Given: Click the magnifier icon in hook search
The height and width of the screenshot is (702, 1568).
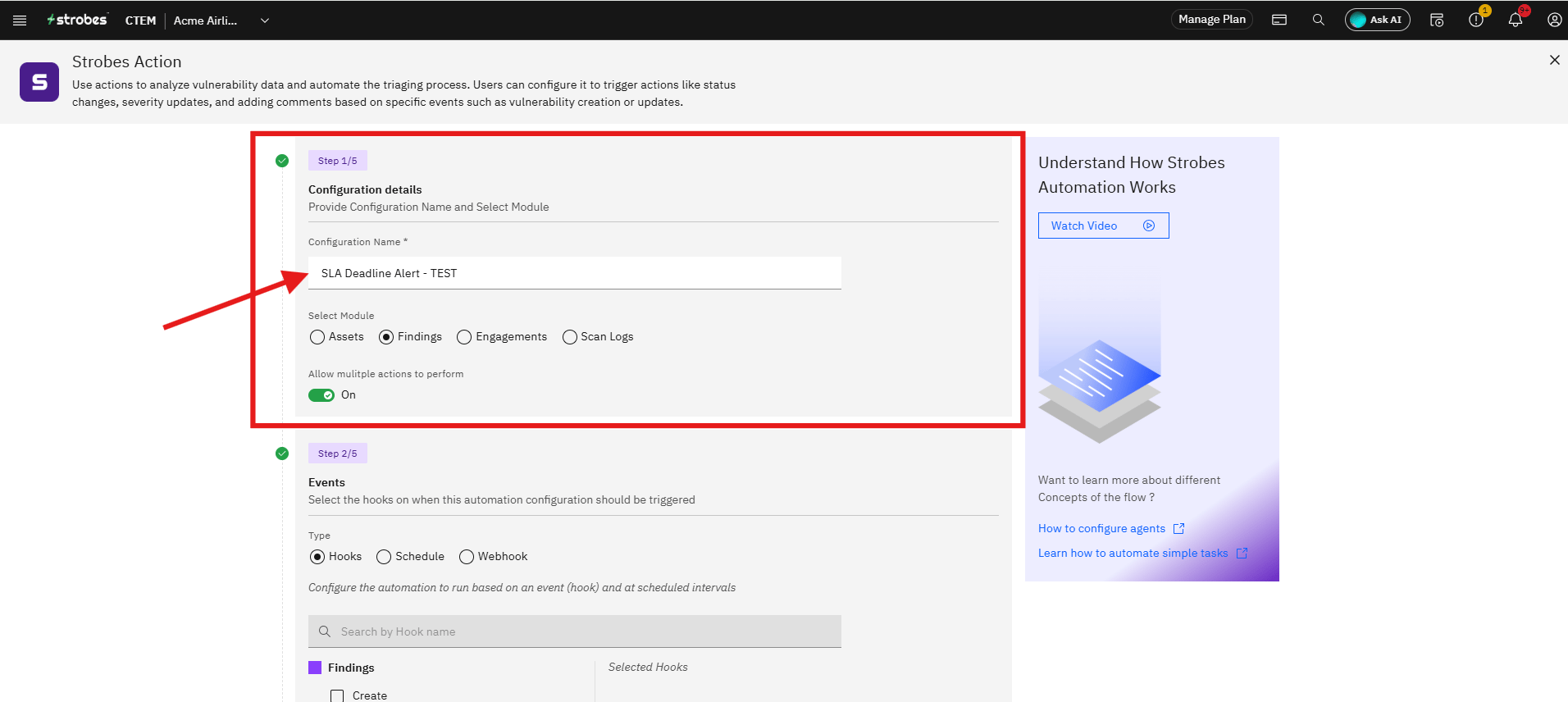Looking at the screenshot, I should (x=325, y=631).
